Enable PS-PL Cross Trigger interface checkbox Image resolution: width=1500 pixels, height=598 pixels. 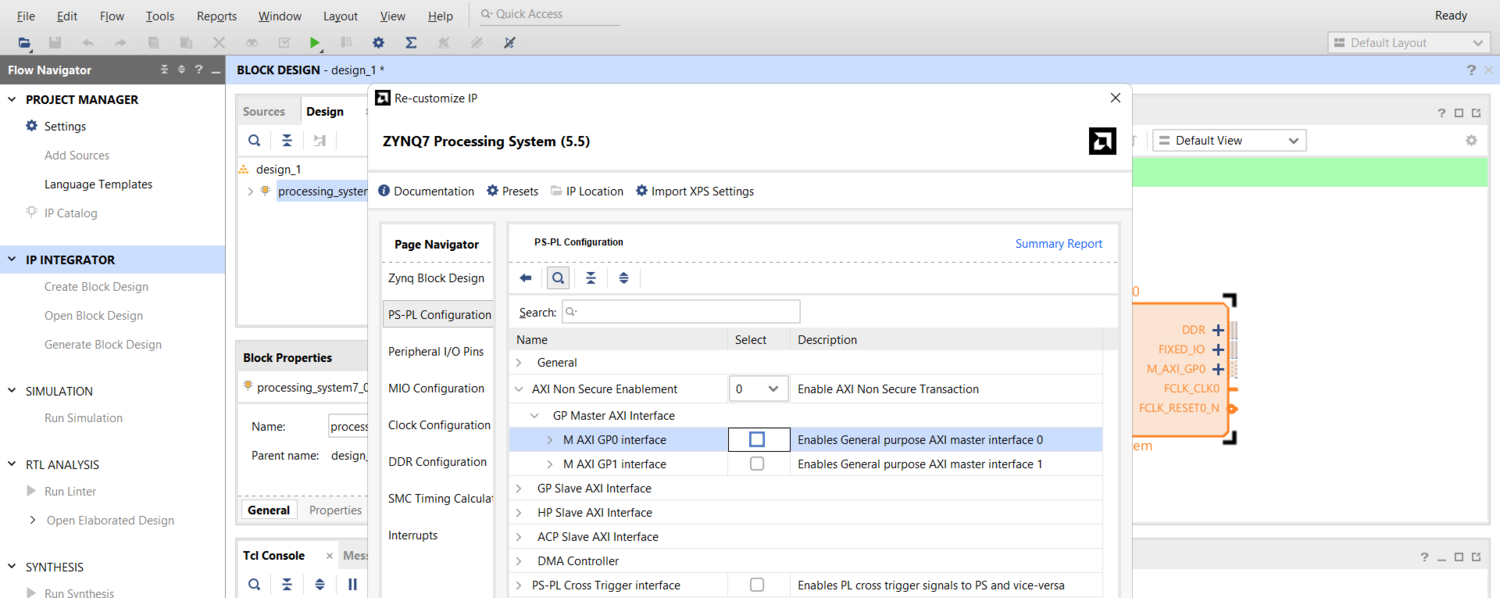[757, 585]
